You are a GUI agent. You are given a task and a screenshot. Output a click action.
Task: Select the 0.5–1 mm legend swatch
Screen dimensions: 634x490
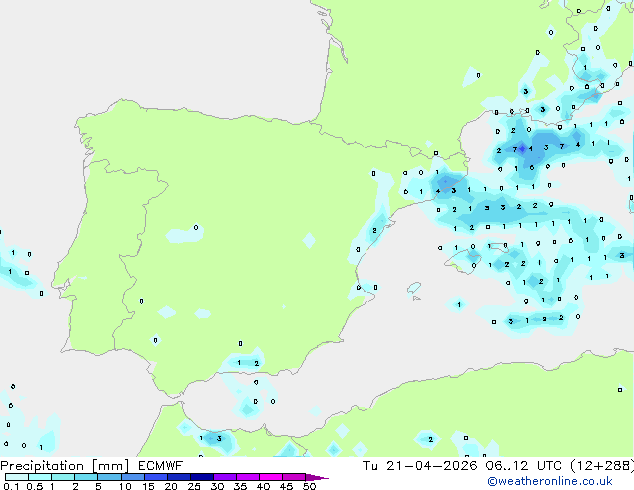click(40, 477)
